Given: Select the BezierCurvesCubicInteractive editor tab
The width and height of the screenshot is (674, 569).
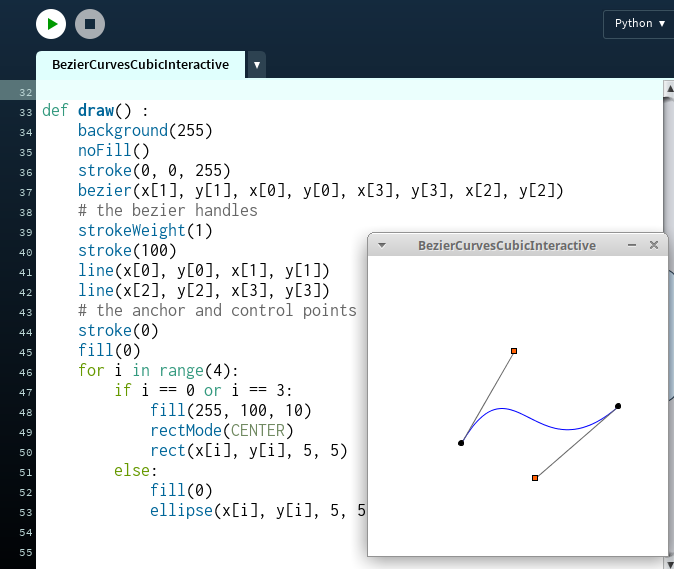Looking at the screenshot, I should tap(141, 64).
